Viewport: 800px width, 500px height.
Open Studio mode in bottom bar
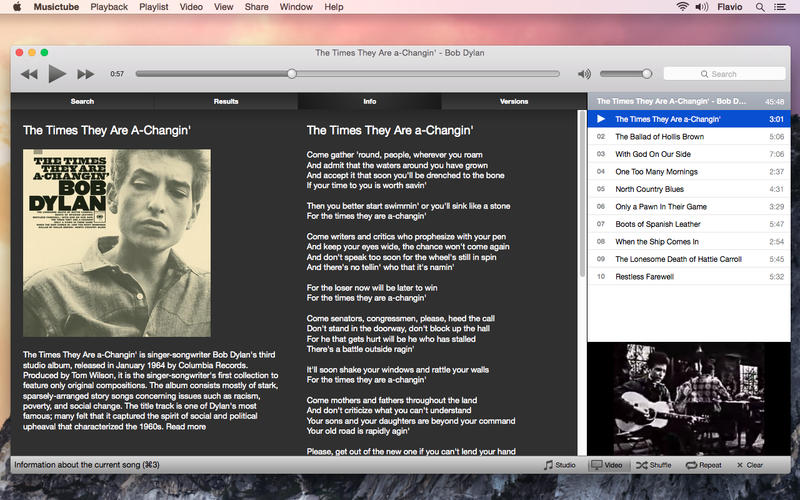tap(560, 465)
